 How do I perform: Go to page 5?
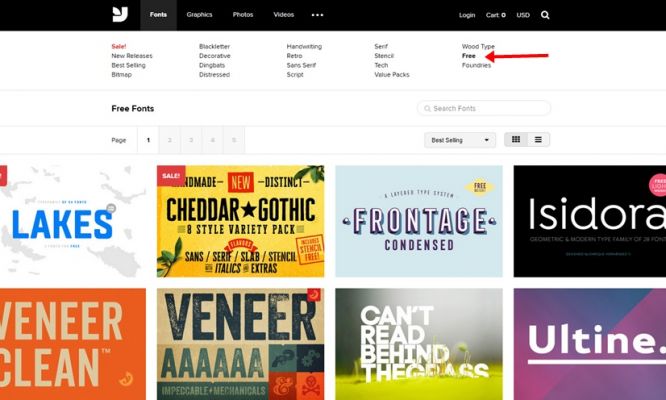pyautogui.click(x=234, y=140)
